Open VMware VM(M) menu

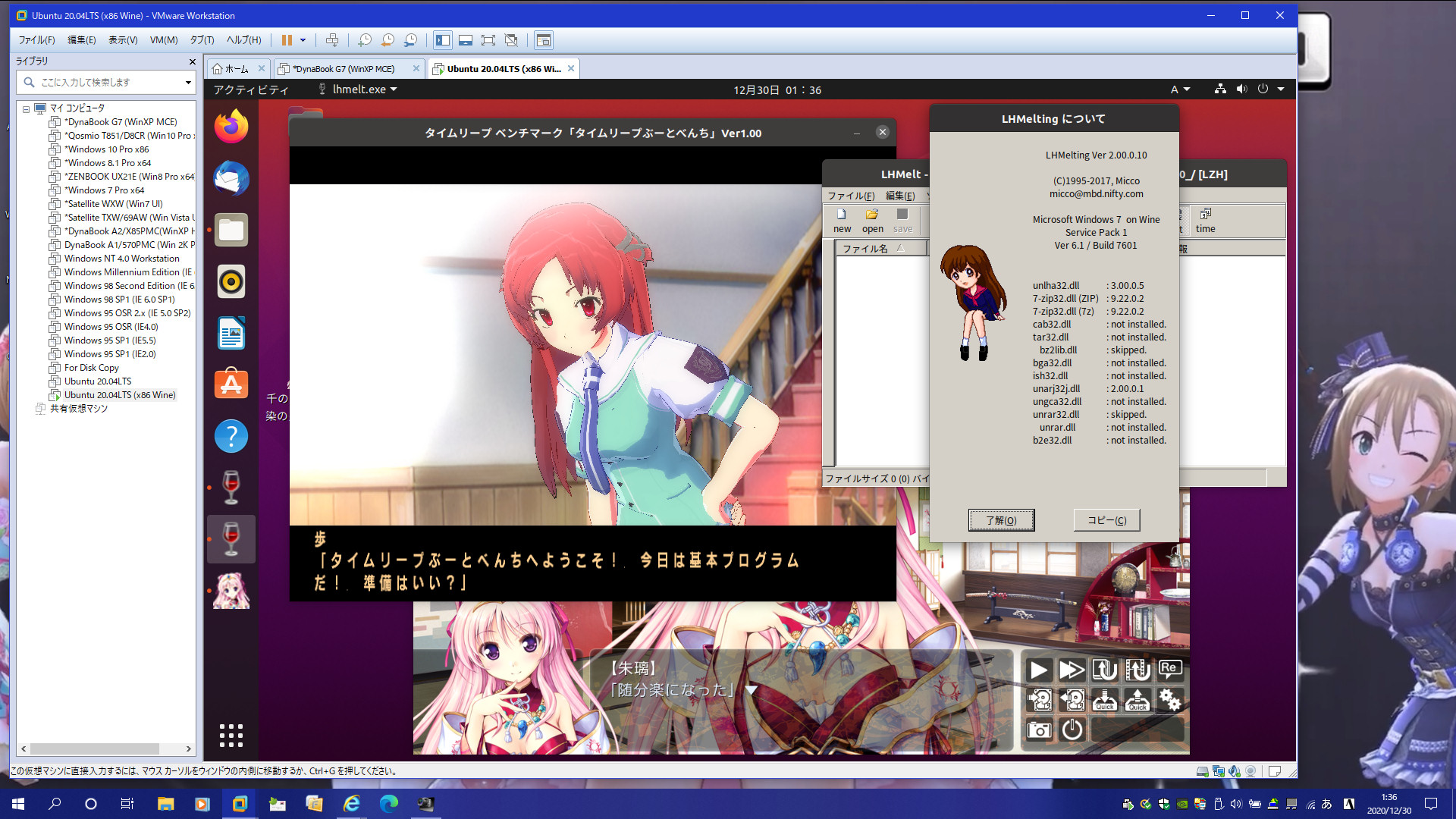tap(164, 40)
